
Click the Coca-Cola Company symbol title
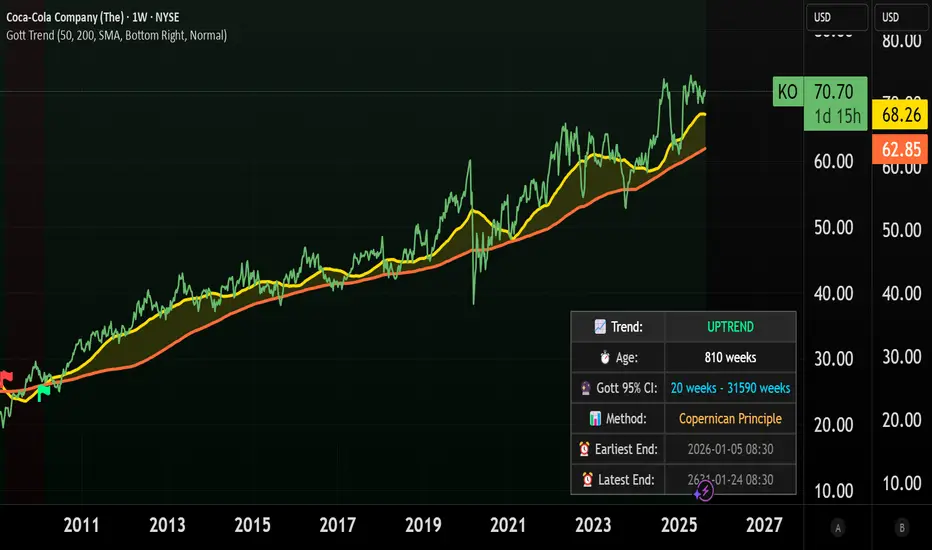pyautogui.click(x=93, y=17)
